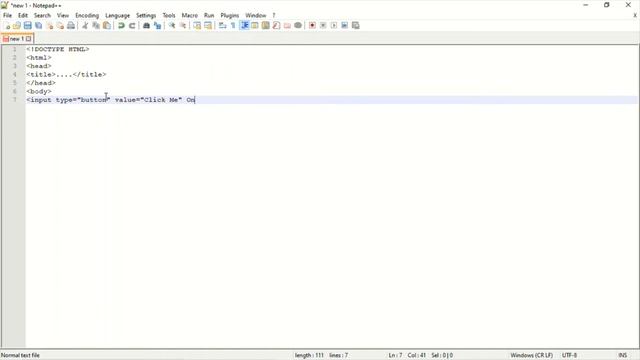The height and width of the screenshot is (360, 640).
Task: Click the Save All toolbar icon
Action: (38, 26)
